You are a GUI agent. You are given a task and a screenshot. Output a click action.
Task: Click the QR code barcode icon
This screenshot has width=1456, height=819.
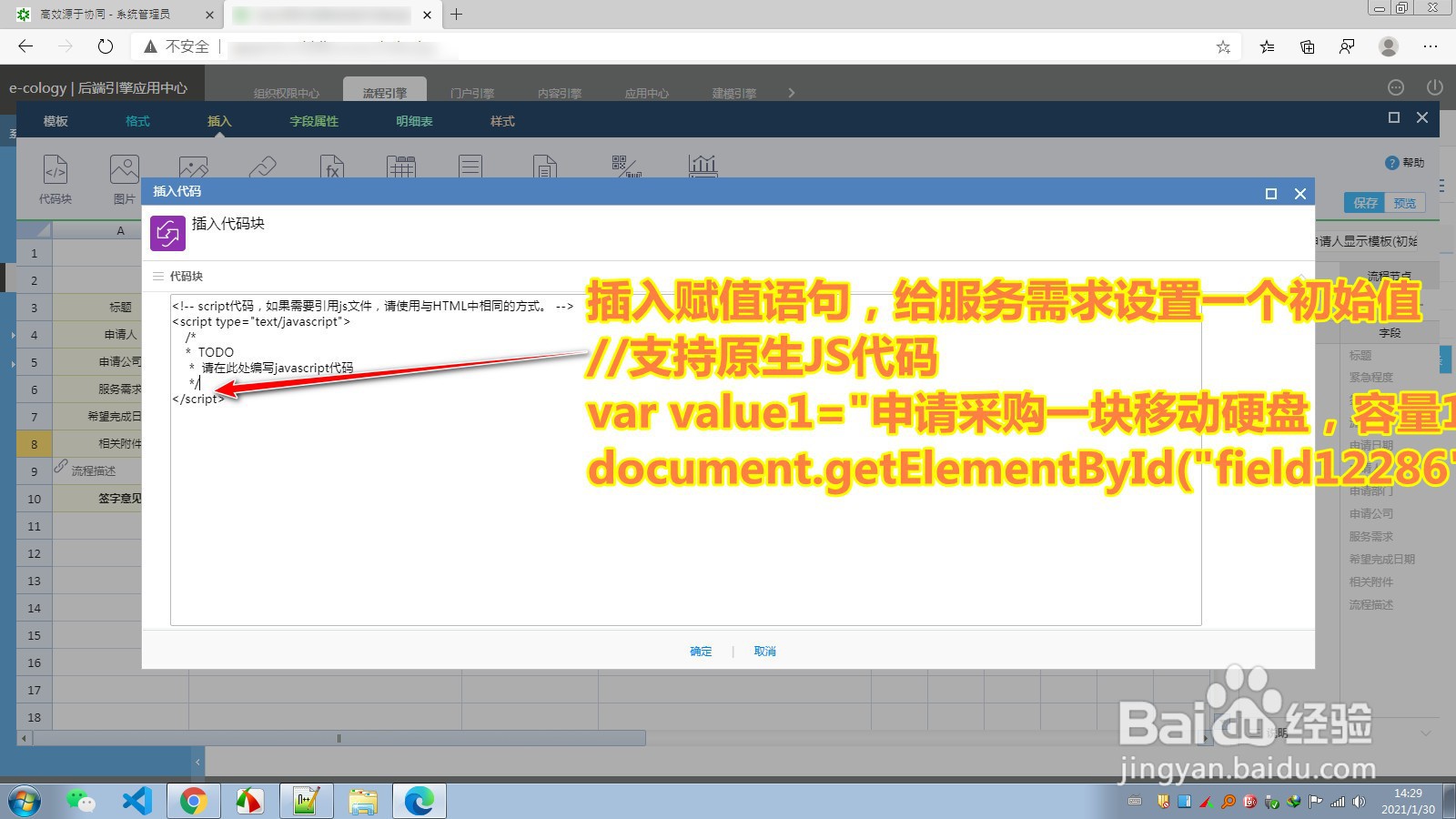pos(626,167)
